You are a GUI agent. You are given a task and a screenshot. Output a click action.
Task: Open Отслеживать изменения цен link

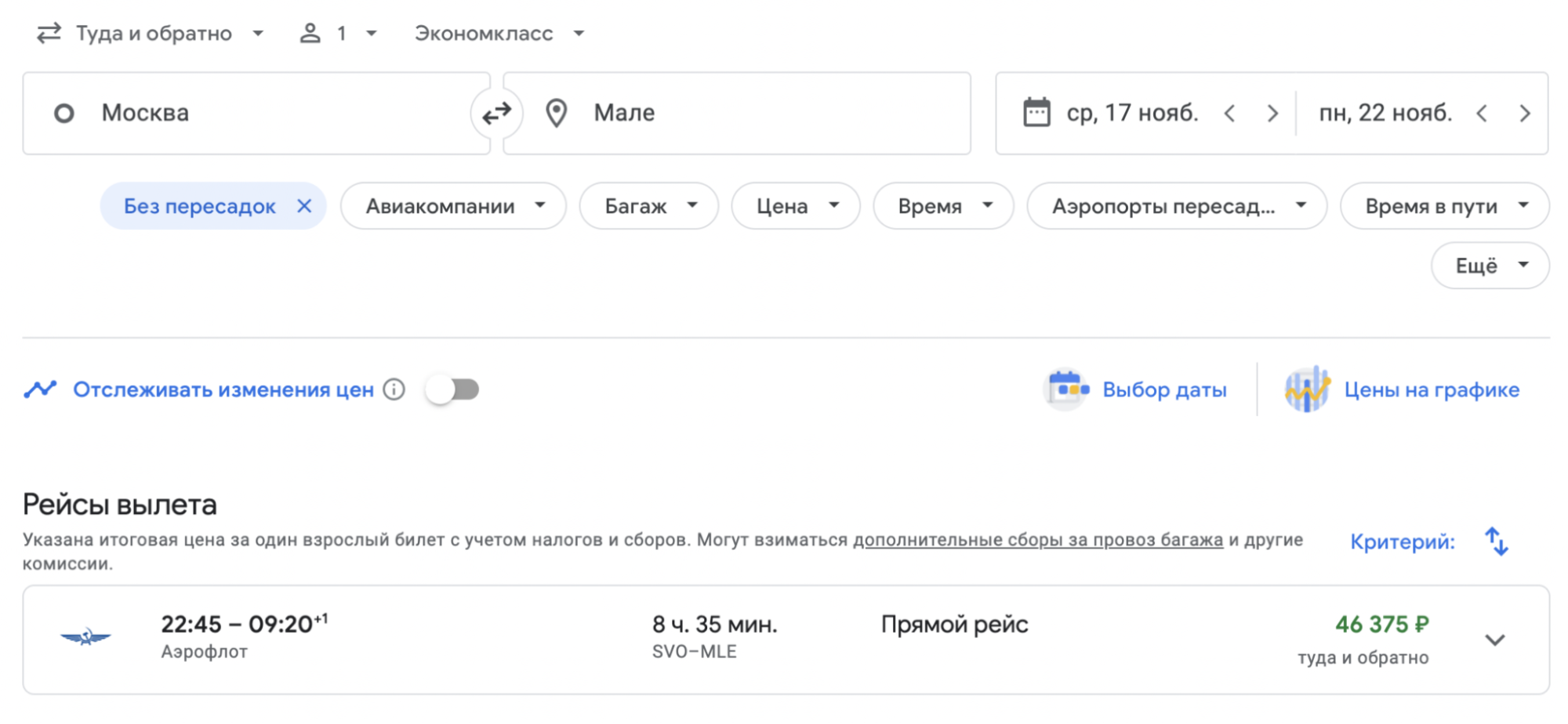(223, 389)
